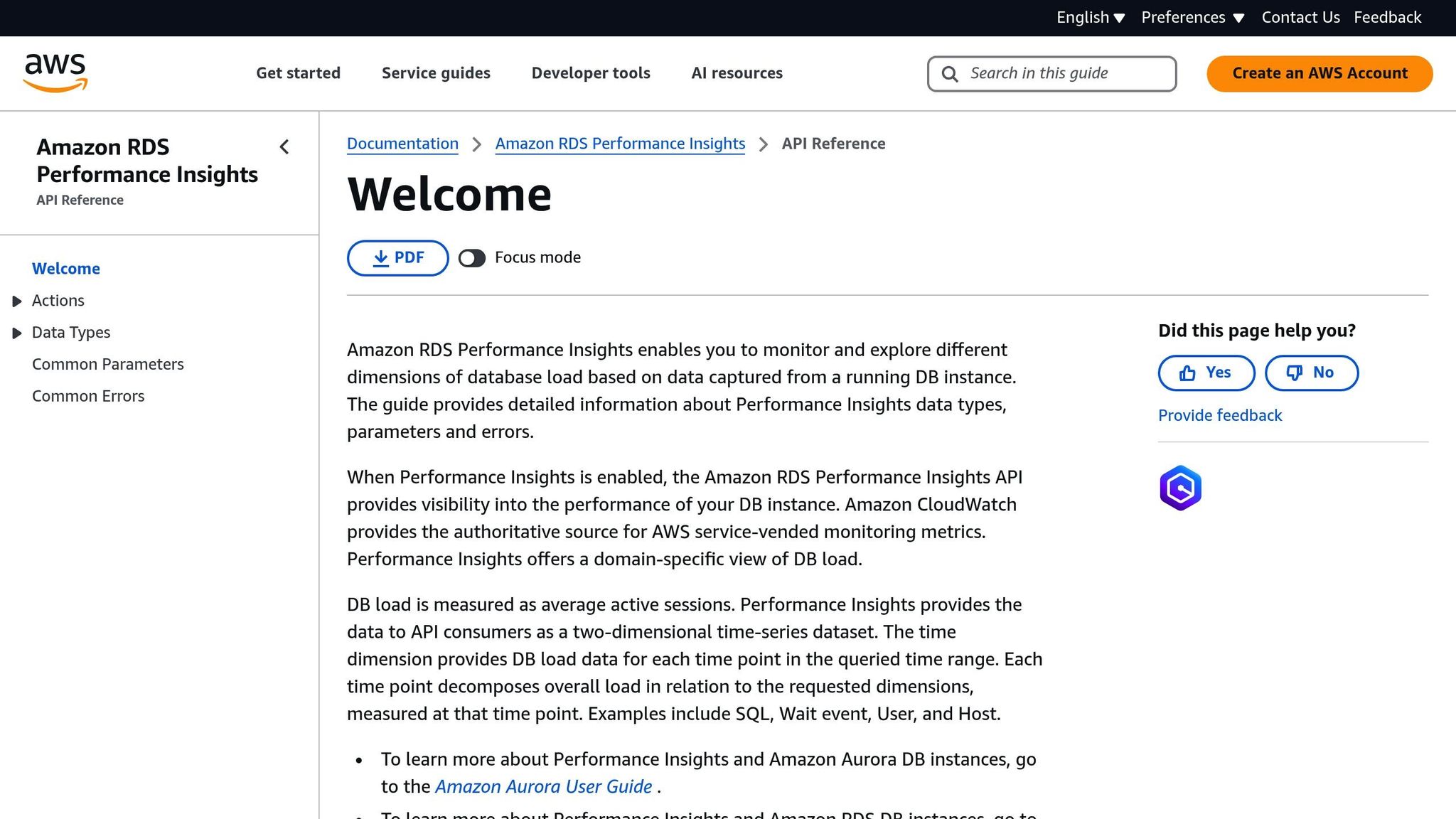Collapse the sidebar with the left chevron
Image resolution: width=1456 pixels, height=819 pixels.
284,147
